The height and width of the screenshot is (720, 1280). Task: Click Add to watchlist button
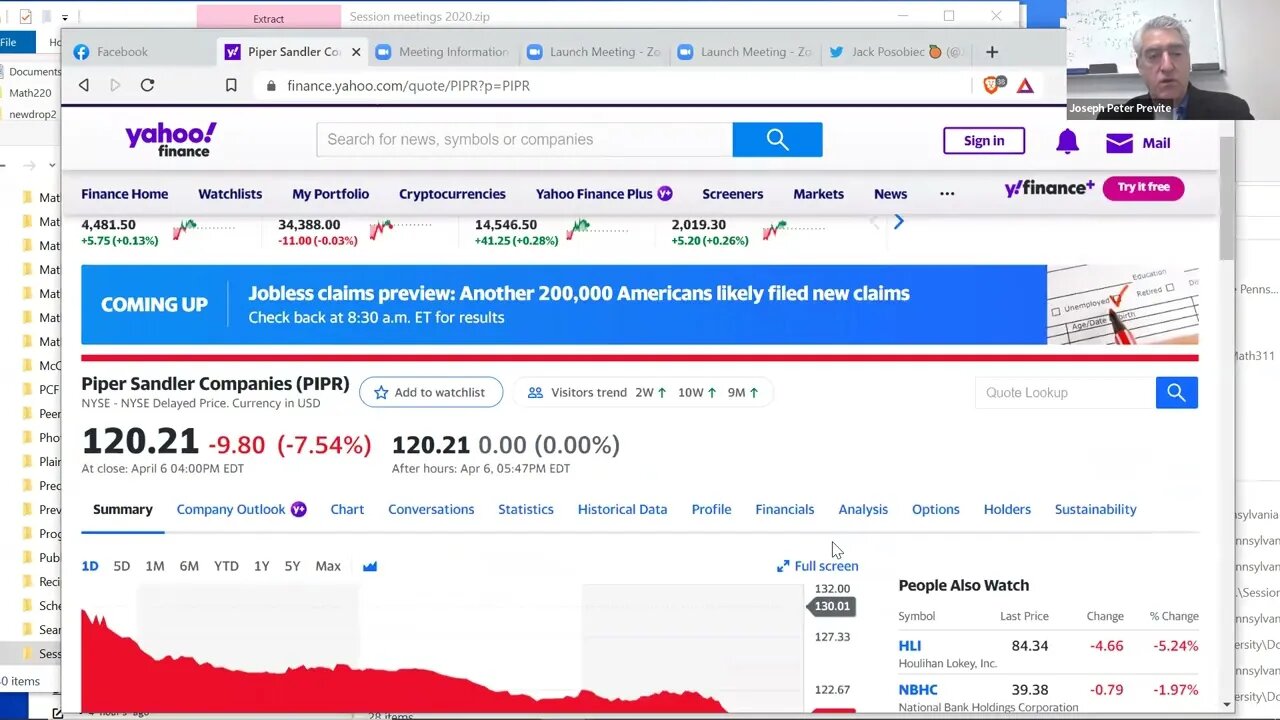tap(431, 392)
